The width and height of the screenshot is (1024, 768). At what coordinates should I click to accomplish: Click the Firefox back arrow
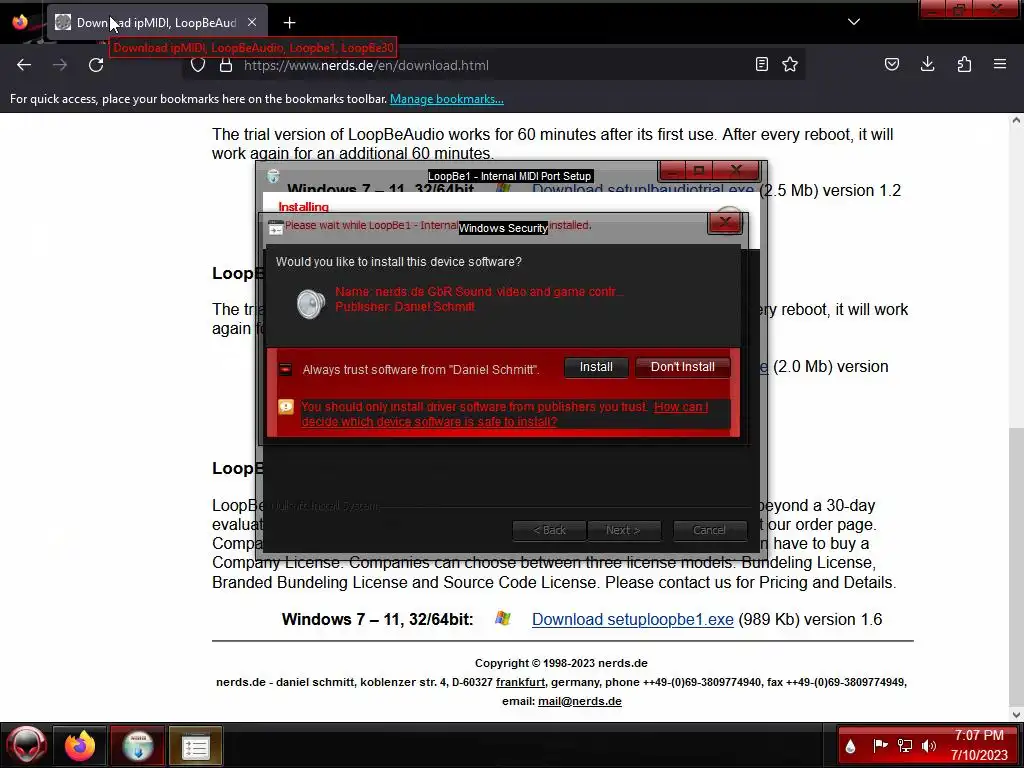coord(24,65)
